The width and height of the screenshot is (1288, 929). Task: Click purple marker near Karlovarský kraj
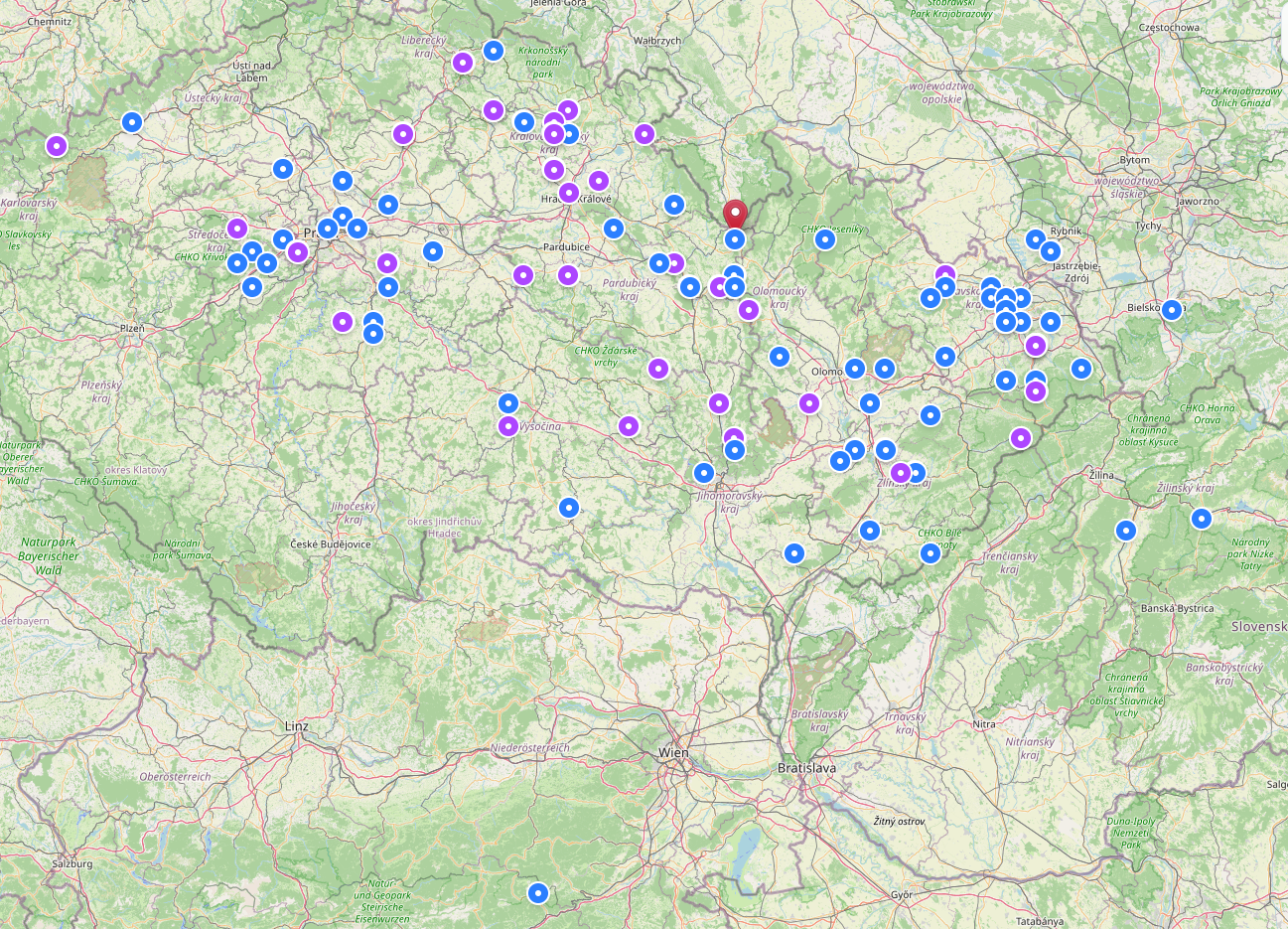pos(57,146)
